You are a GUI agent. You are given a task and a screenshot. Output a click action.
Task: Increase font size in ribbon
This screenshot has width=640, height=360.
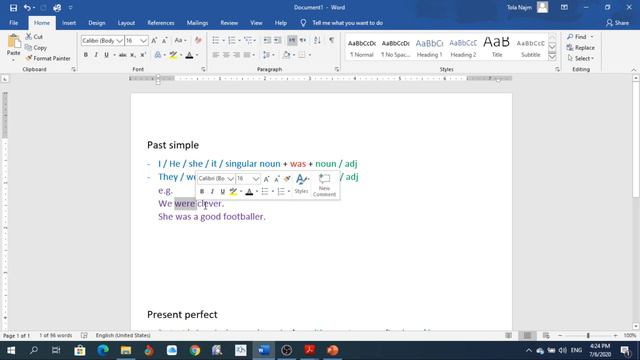tap(154, 40)
